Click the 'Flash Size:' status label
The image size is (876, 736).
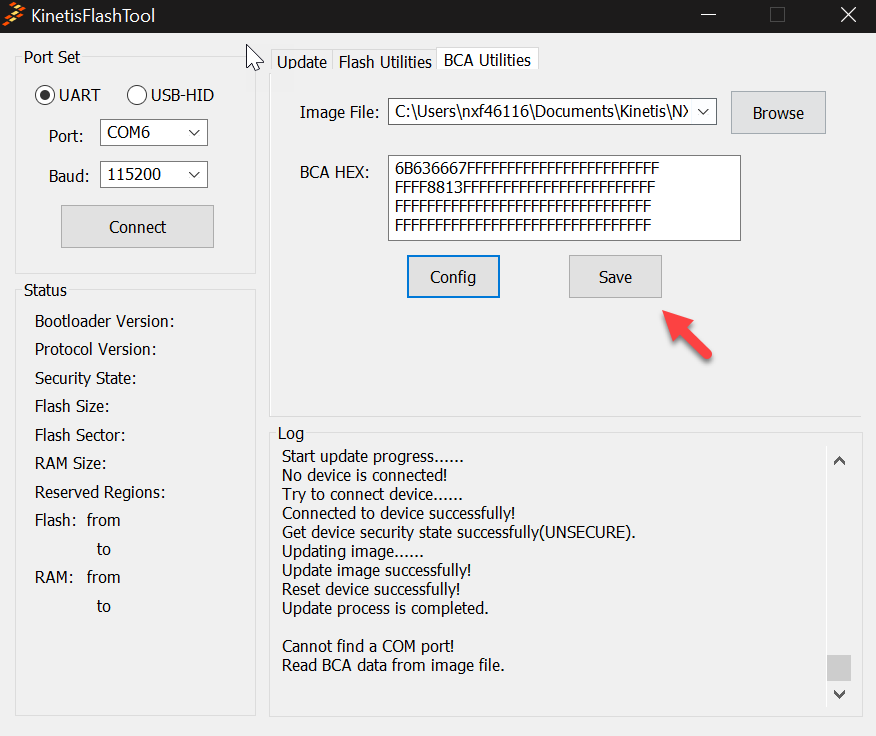(72, 406)
